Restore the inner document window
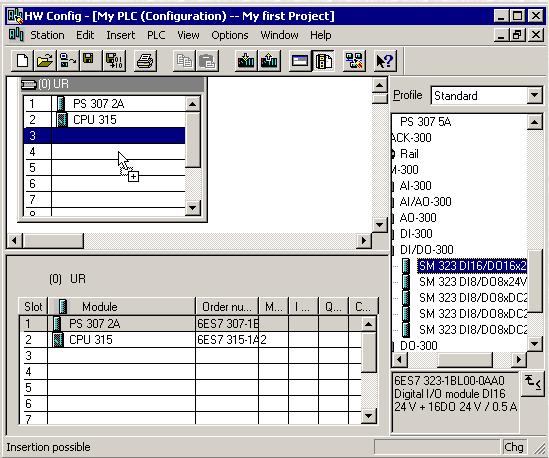This screenshot has height=458, width=549. tap(517, 35)
